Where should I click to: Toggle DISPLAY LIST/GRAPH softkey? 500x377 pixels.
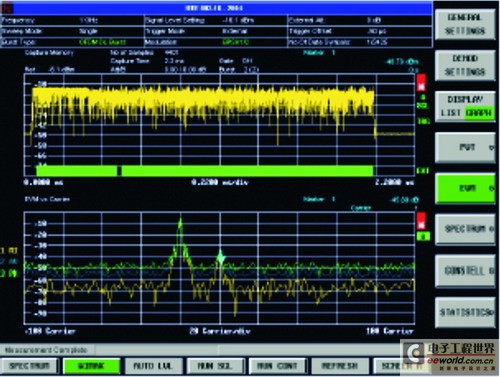[465, 106]
